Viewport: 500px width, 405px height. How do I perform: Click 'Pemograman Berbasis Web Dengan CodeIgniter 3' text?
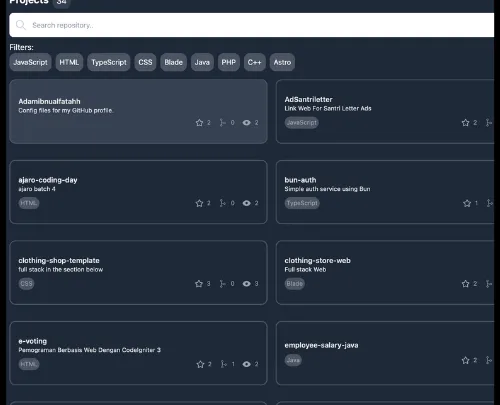(x=90, y=350)
